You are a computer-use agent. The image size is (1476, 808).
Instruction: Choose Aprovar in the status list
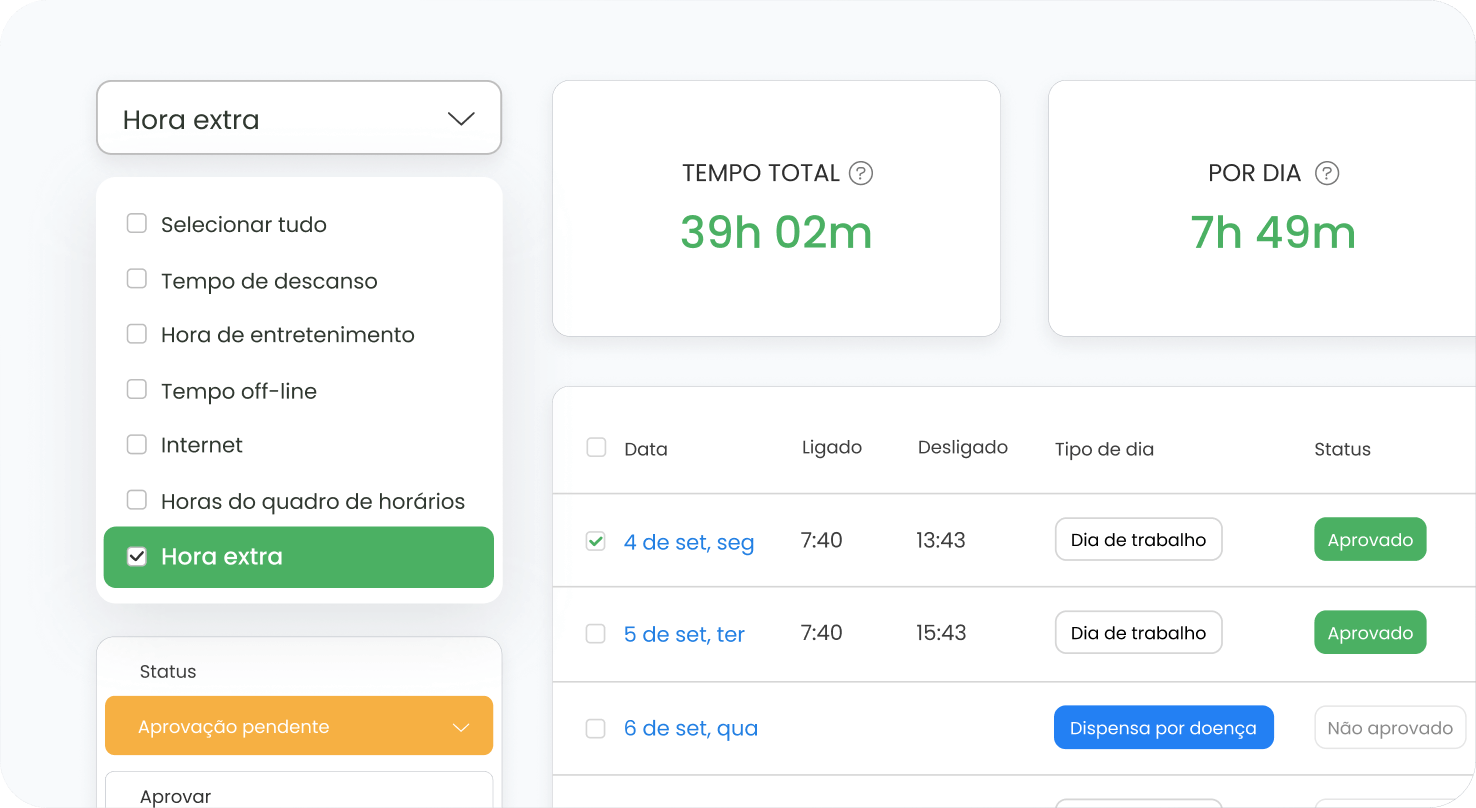[176, 796]
